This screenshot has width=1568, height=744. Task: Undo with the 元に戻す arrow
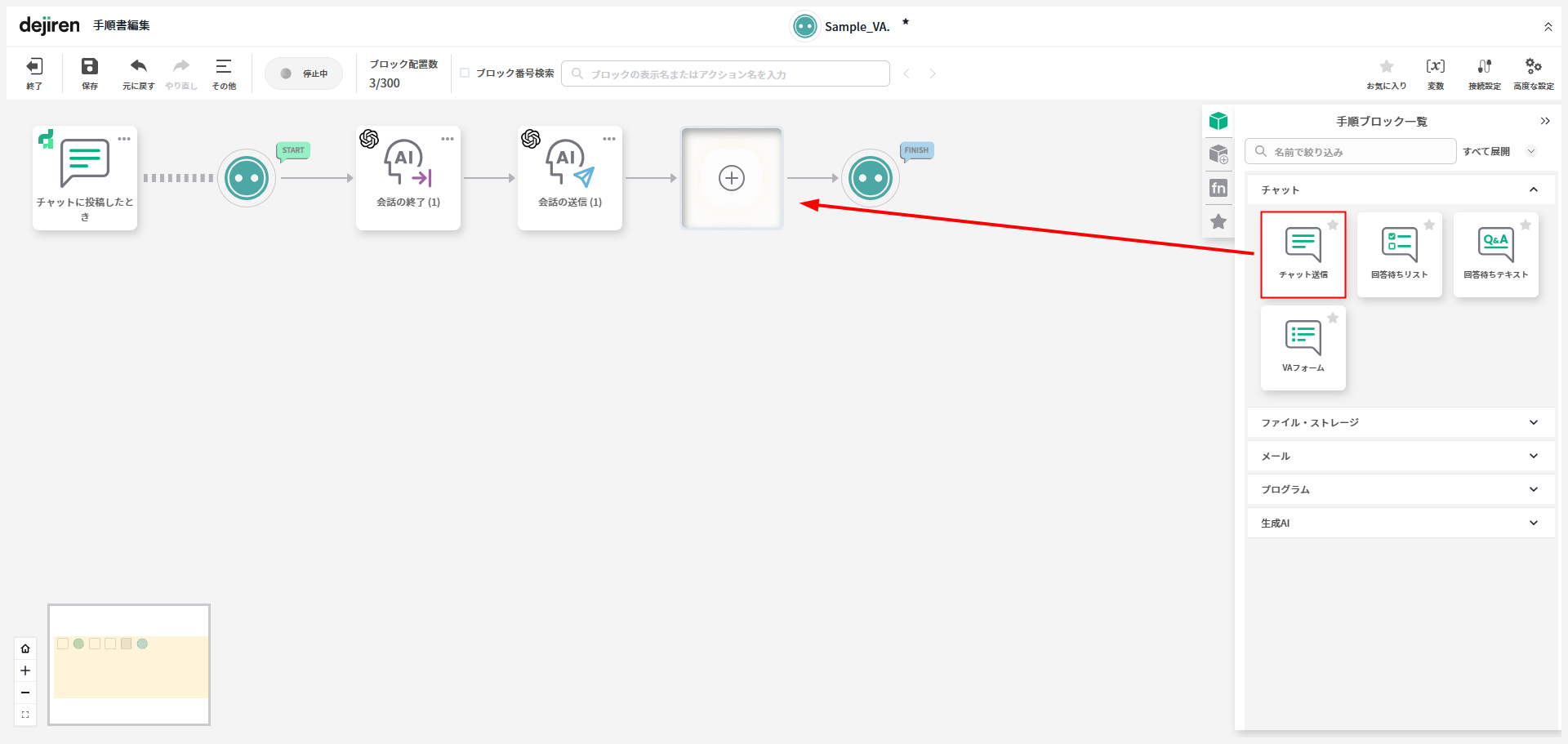click(138, 67)
